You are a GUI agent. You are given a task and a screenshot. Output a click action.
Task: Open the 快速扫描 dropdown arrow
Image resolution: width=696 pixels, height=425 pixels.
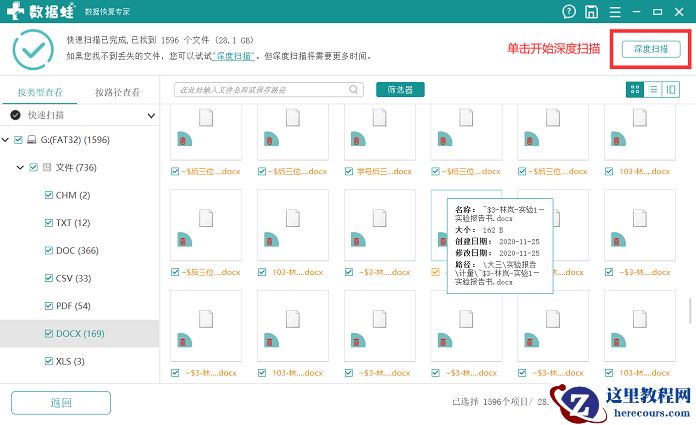pyautogui.click(x=151, y=116)
